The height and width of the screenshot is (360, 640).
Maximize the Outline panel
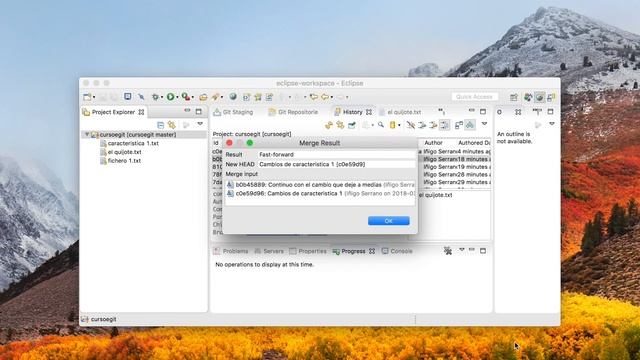(550, 111)
